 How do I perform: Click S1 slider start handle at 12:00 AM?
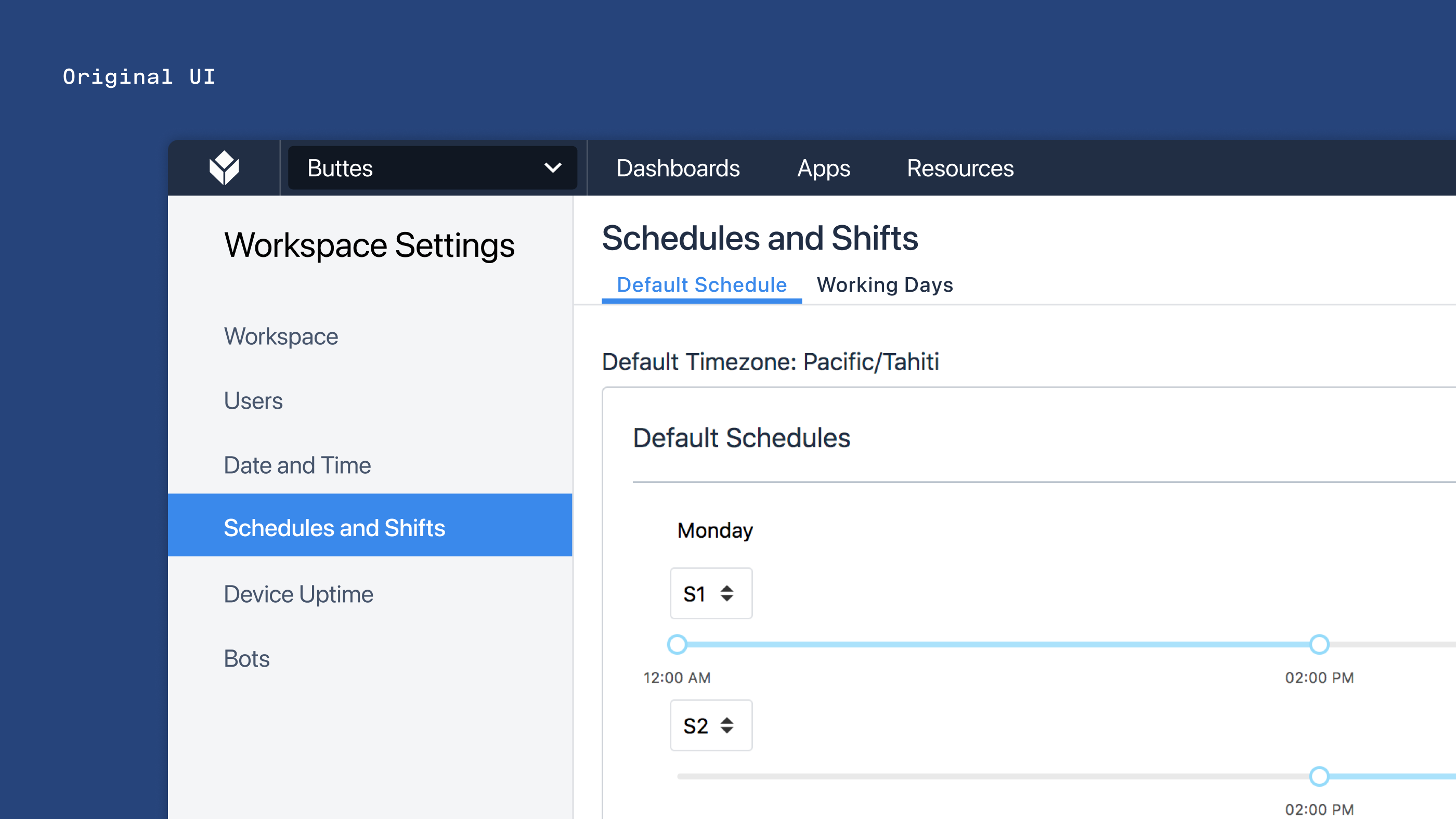point(677,644)
